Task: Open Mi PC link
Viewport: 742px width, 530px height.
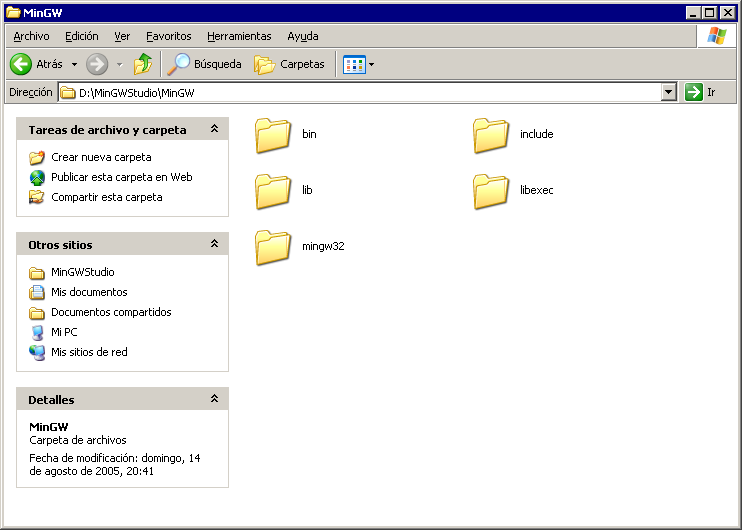Action: pos(64,332)
